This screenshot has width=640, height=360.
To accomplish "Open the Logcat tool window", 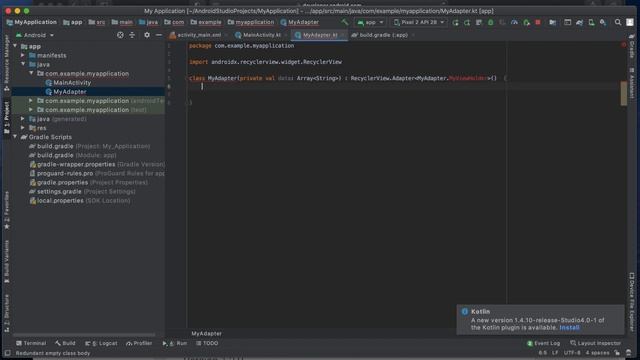I will (x=101, y=343).
